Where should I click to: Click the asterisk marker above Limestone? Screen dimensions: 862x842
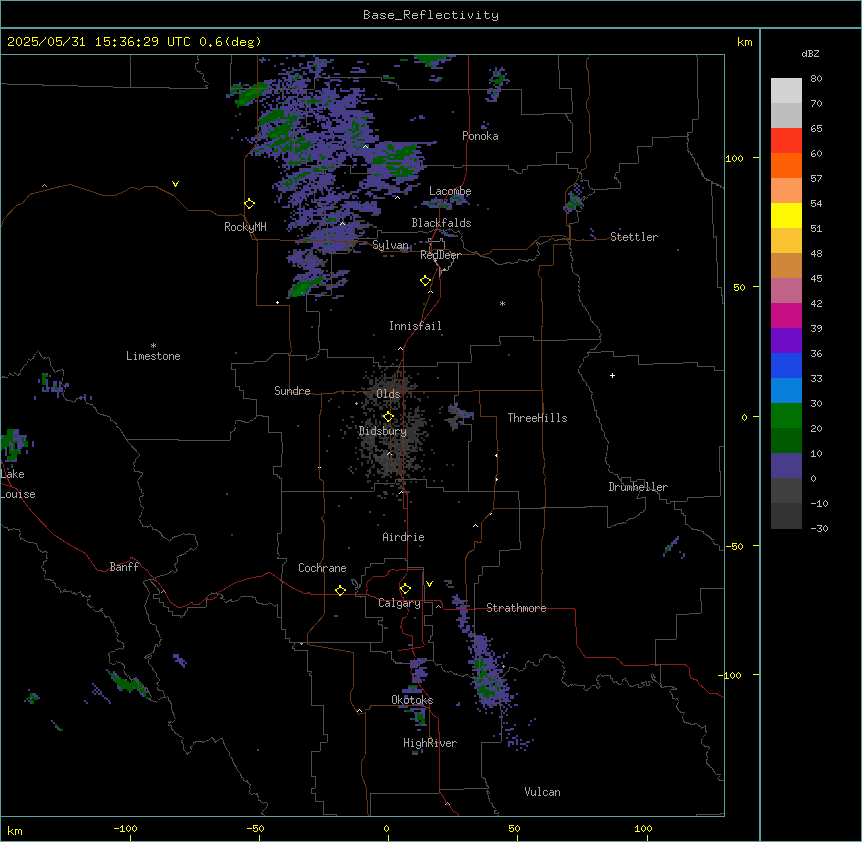(x=153, y=346)
